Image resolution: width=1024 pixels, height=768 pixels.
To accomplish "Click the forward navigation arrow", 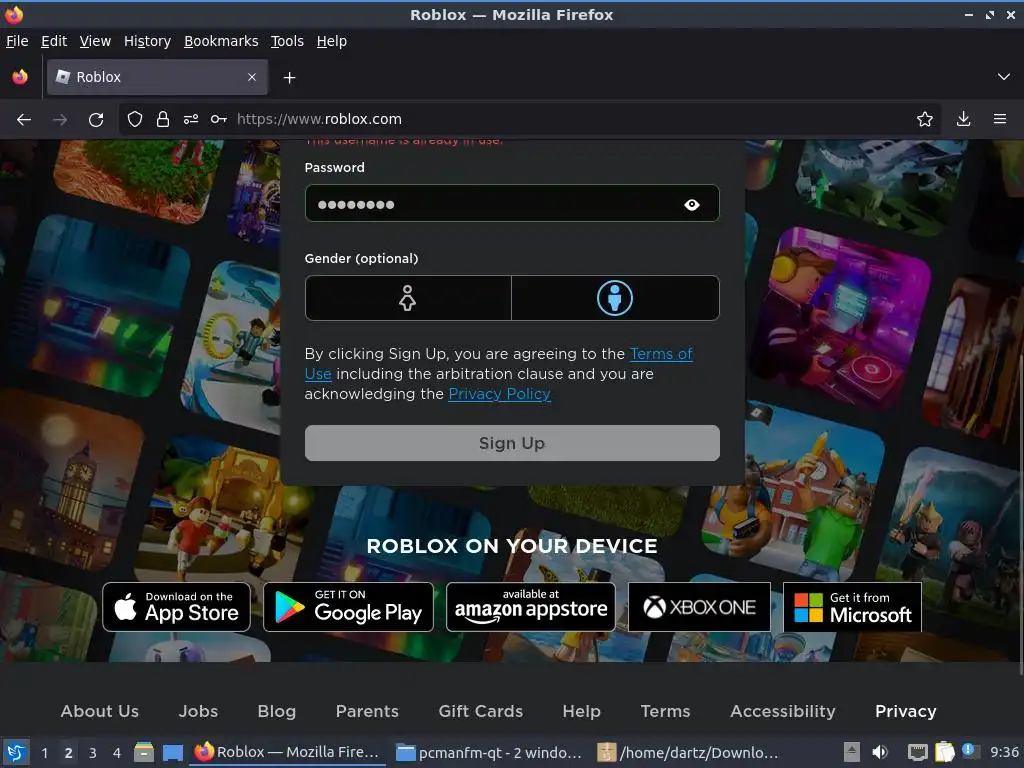I will click(x=60, y=120).
